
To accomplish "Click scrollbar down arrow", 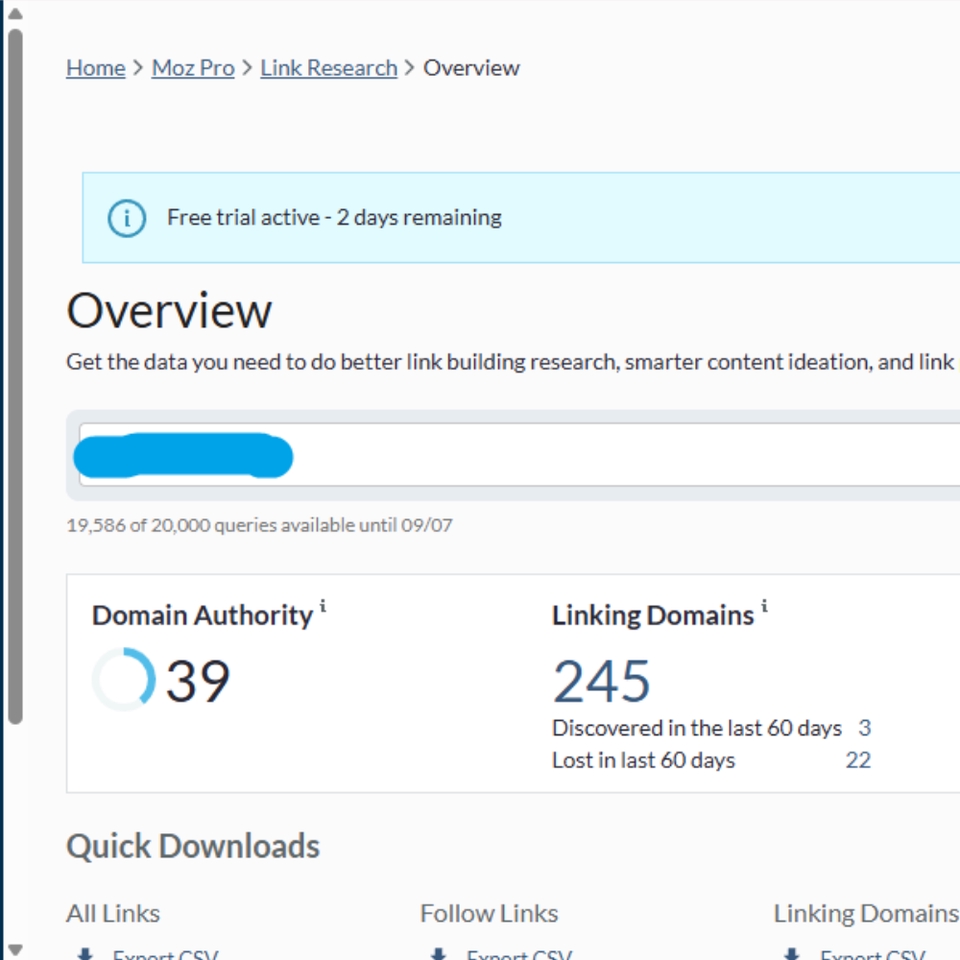I will pyautogui.click(x=15, y=950).
